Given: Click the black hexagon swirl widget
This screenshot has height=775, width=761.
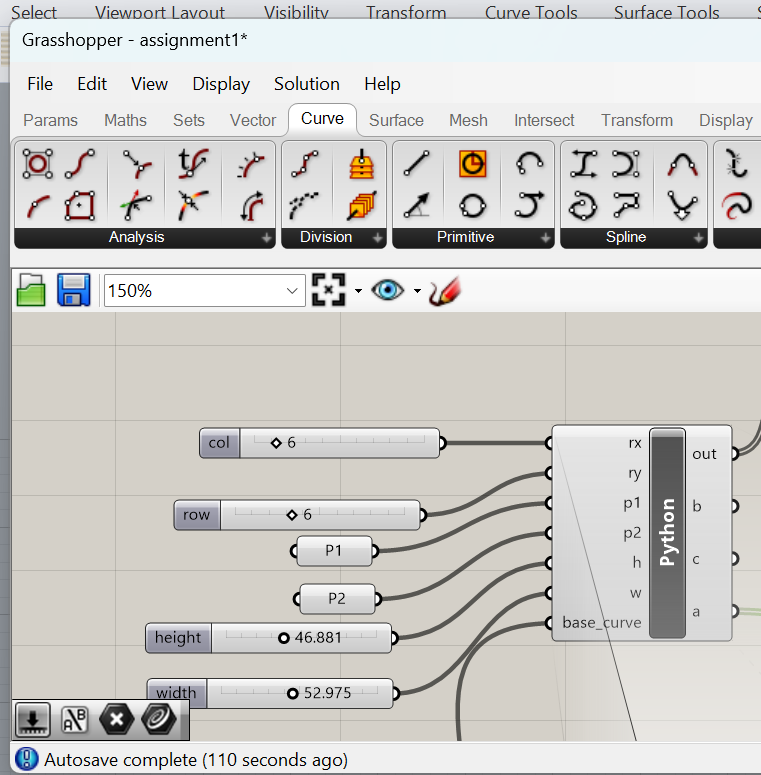Looking at the screenshot, I should (x=159, y=719).
